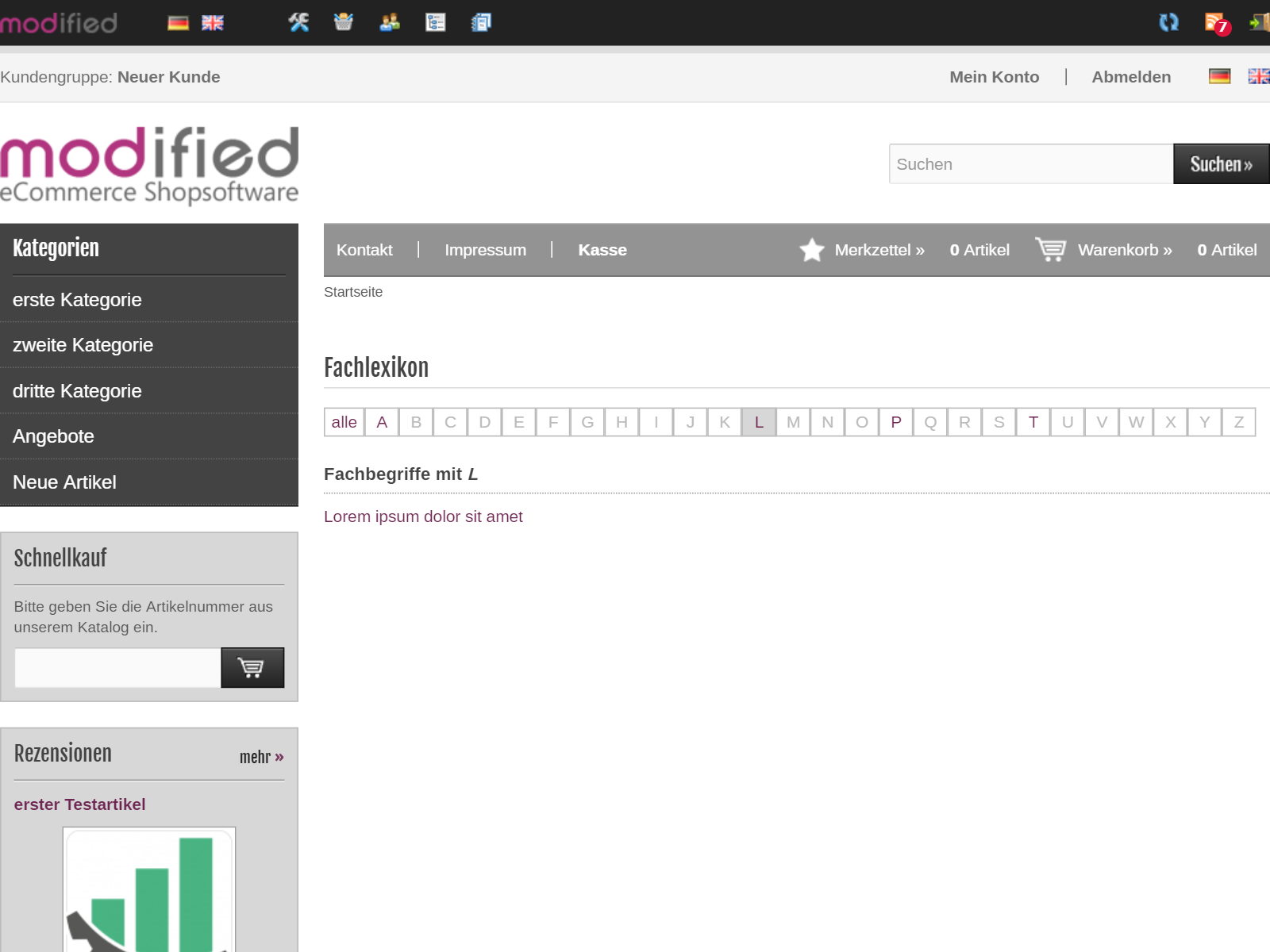Open the RSS news feed icon
Viewport: 1270px width, 952px height.
coord(1215,23)
